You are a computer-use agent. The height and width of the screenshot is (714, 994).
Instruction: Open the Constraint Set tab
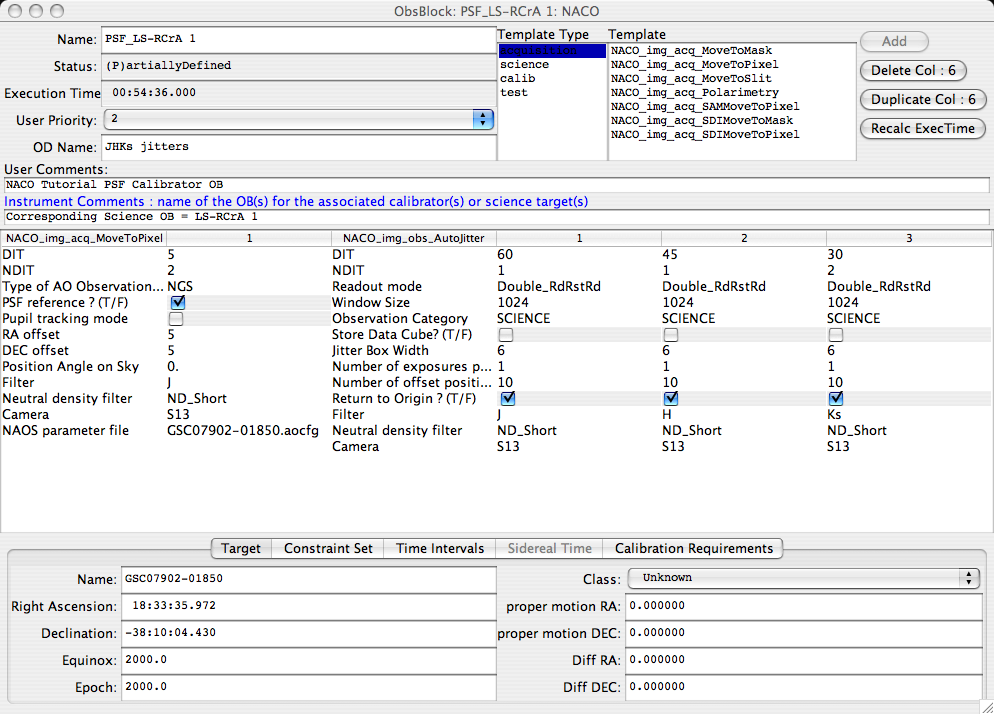point(328,548)
